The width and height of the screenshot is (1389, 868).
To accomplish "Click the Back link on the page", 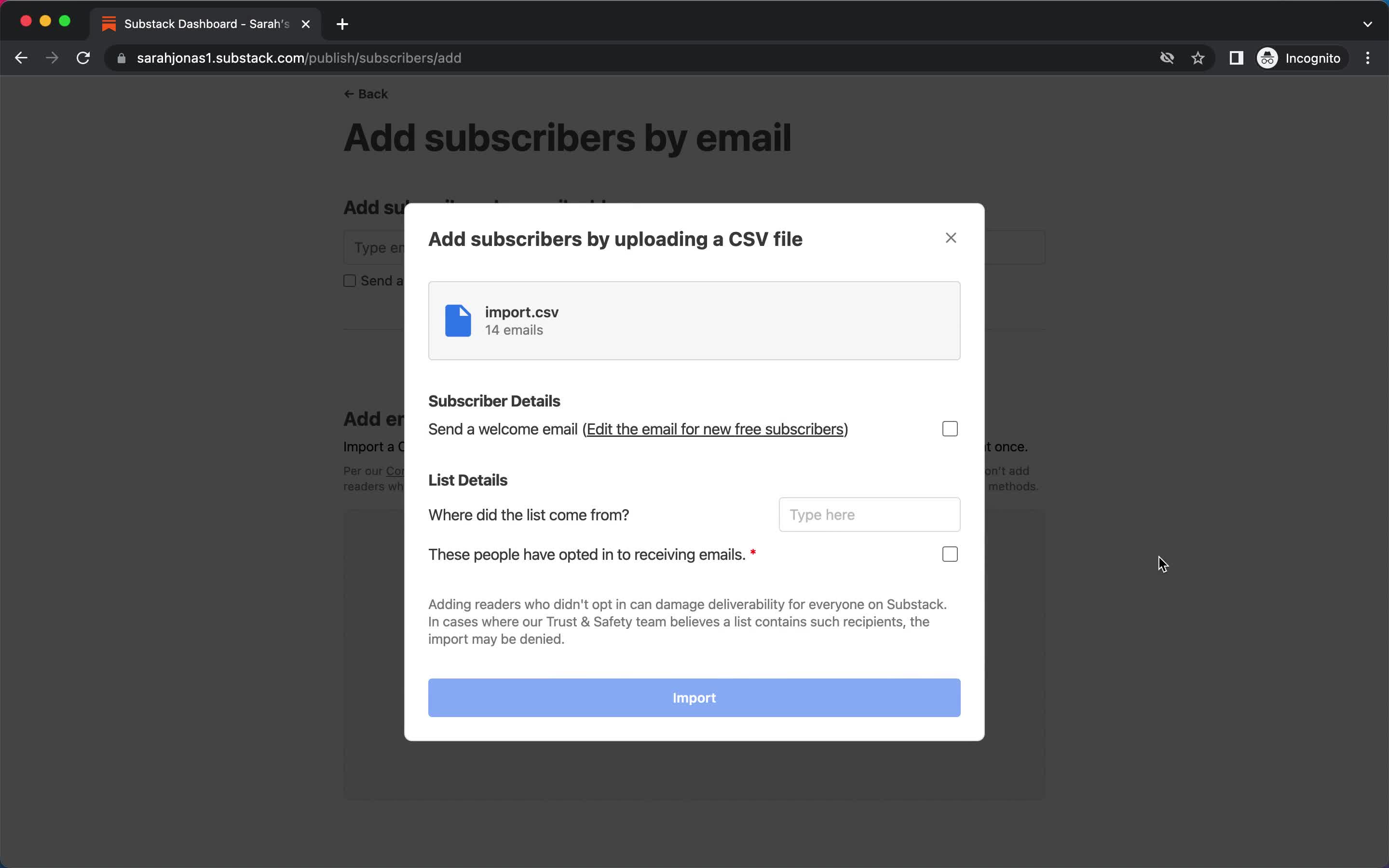I will point(366,94).
